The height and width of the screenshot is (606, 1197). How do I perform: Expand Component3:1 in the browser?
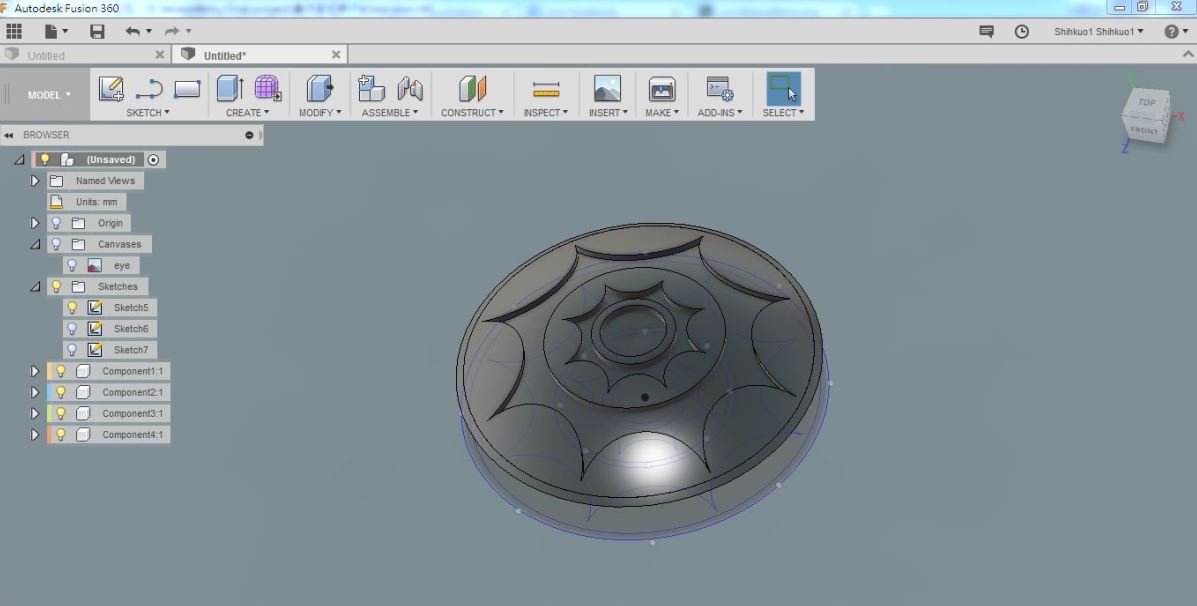(x=34, y=413)
